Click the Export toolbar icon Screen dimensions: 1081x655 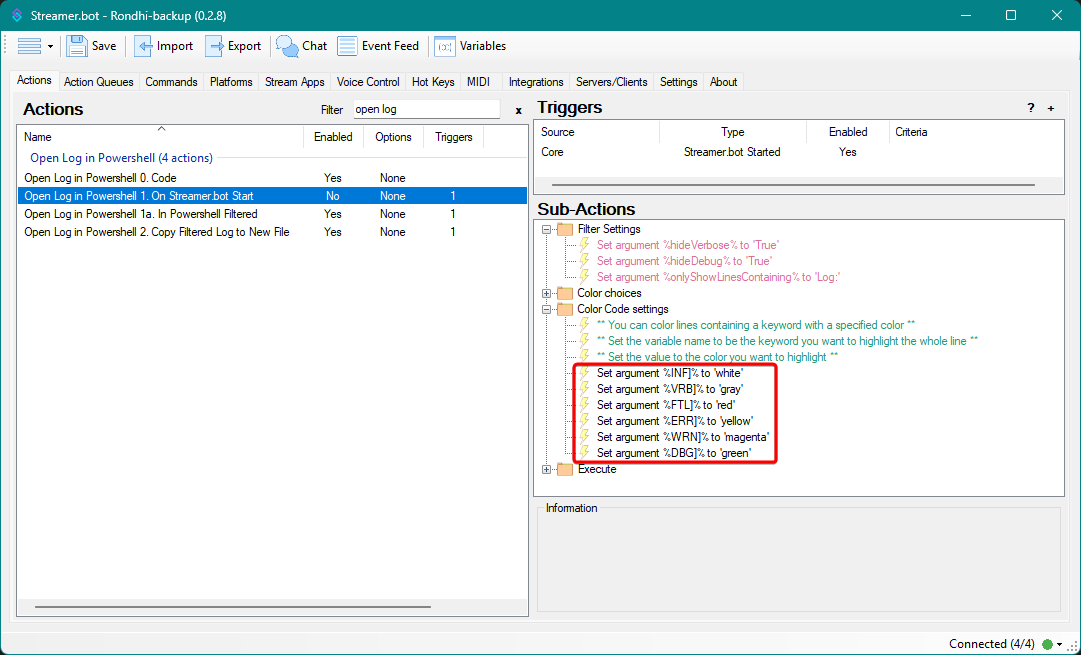tap(216, 46)
